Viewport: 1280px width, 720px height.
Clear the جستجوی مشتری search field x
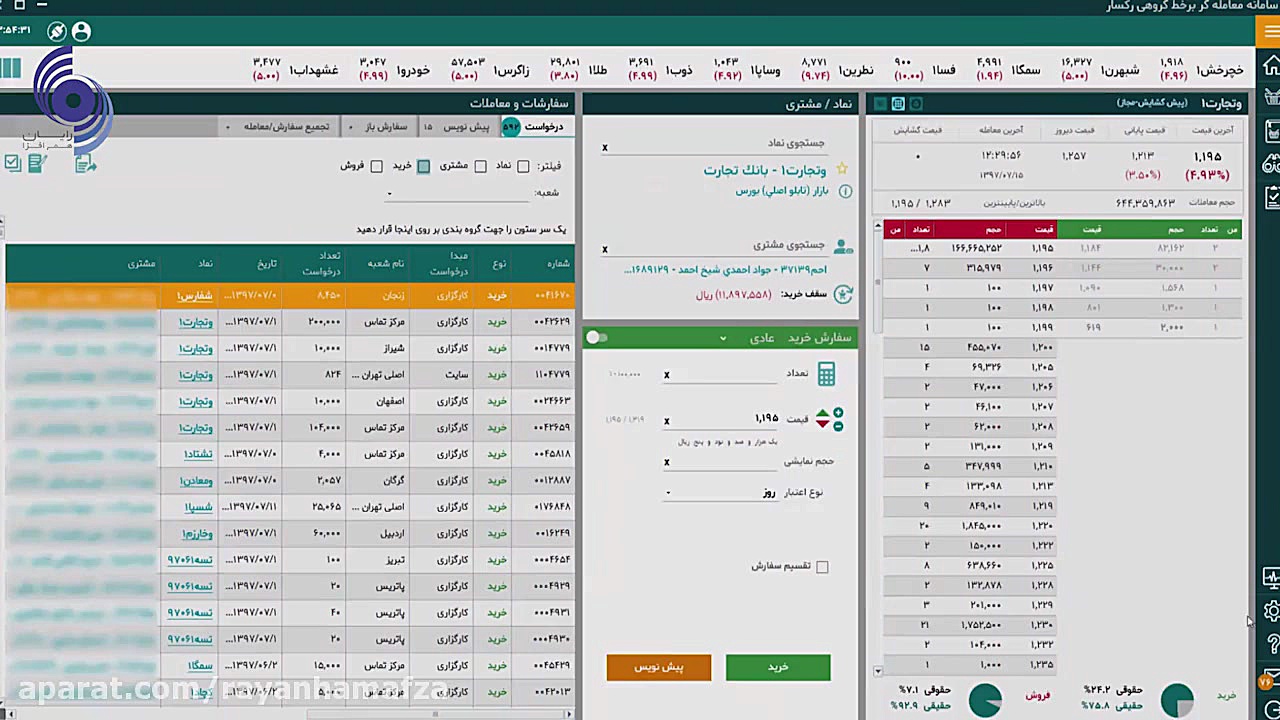tap(605, 249)
